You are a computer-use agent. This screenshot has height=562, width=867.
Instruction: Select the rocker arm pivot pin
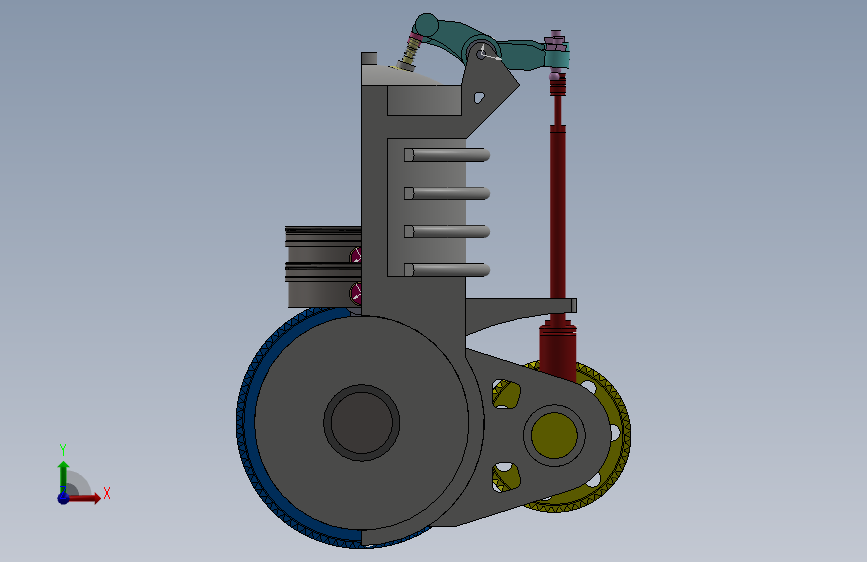482,54
